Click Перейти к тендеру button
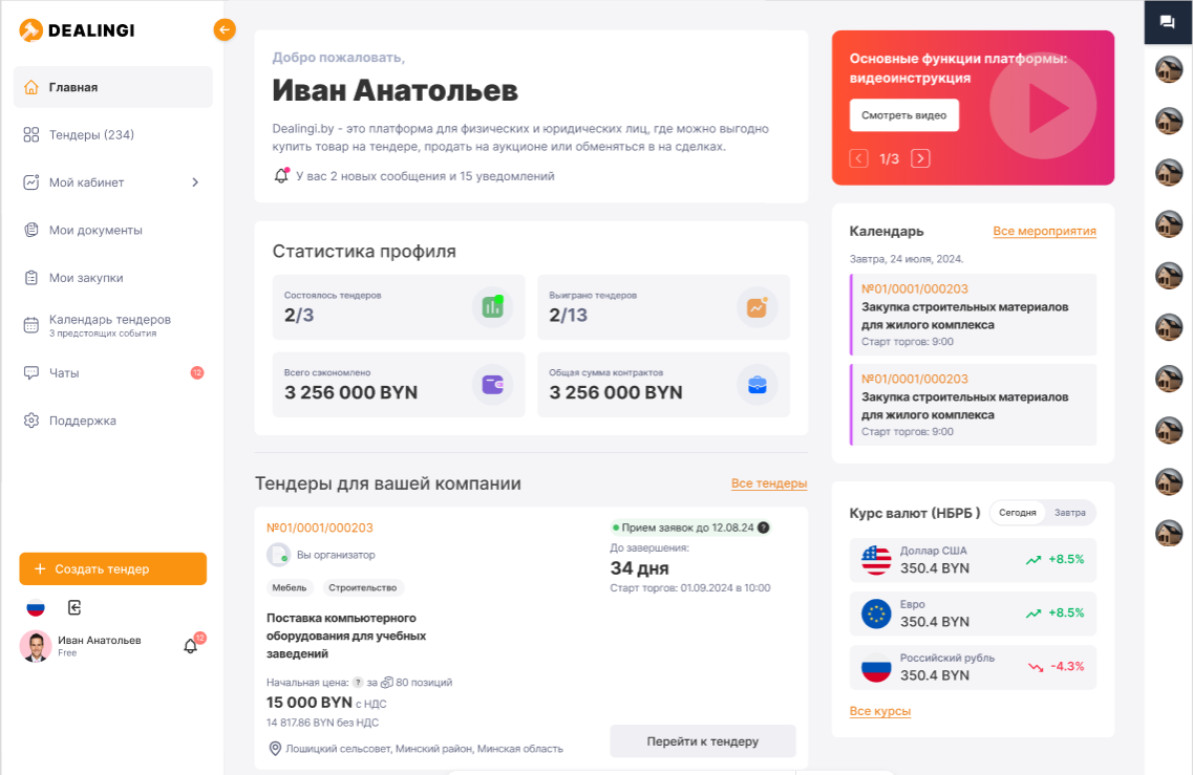Viewport: 1193px width, 775px height. [702, 742]
